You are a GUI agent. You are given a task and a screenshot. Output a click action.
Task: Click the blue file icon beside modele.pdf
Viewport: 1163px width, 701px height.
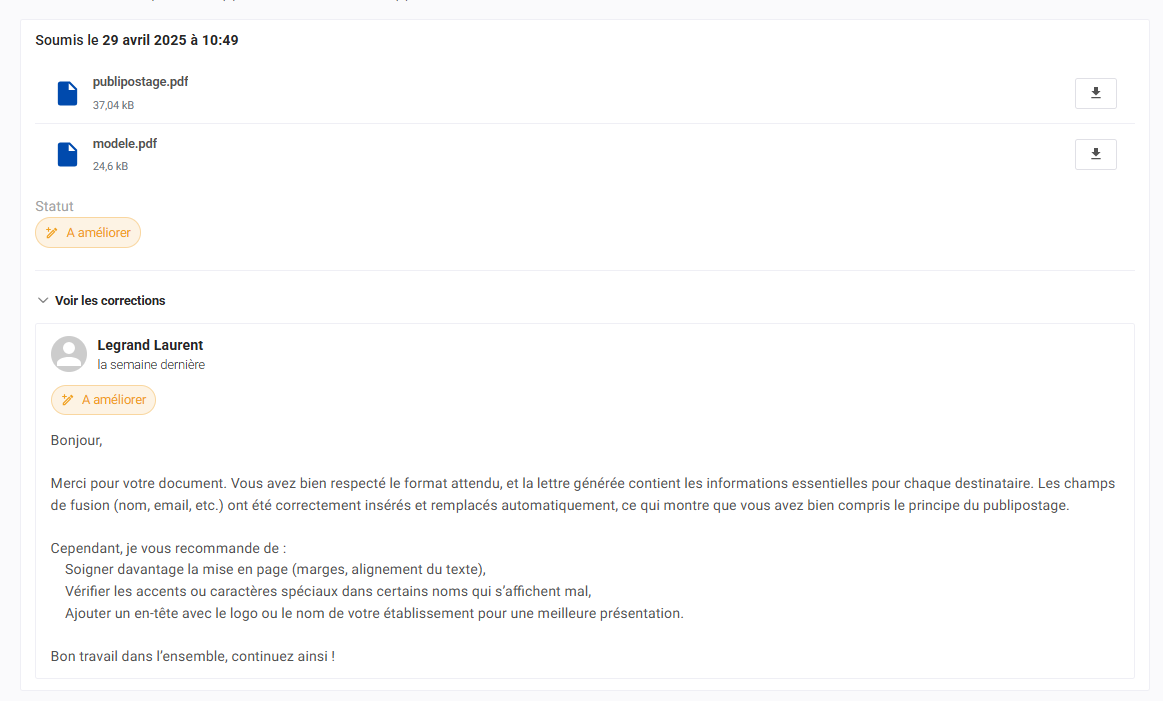[x=67, y=154]
